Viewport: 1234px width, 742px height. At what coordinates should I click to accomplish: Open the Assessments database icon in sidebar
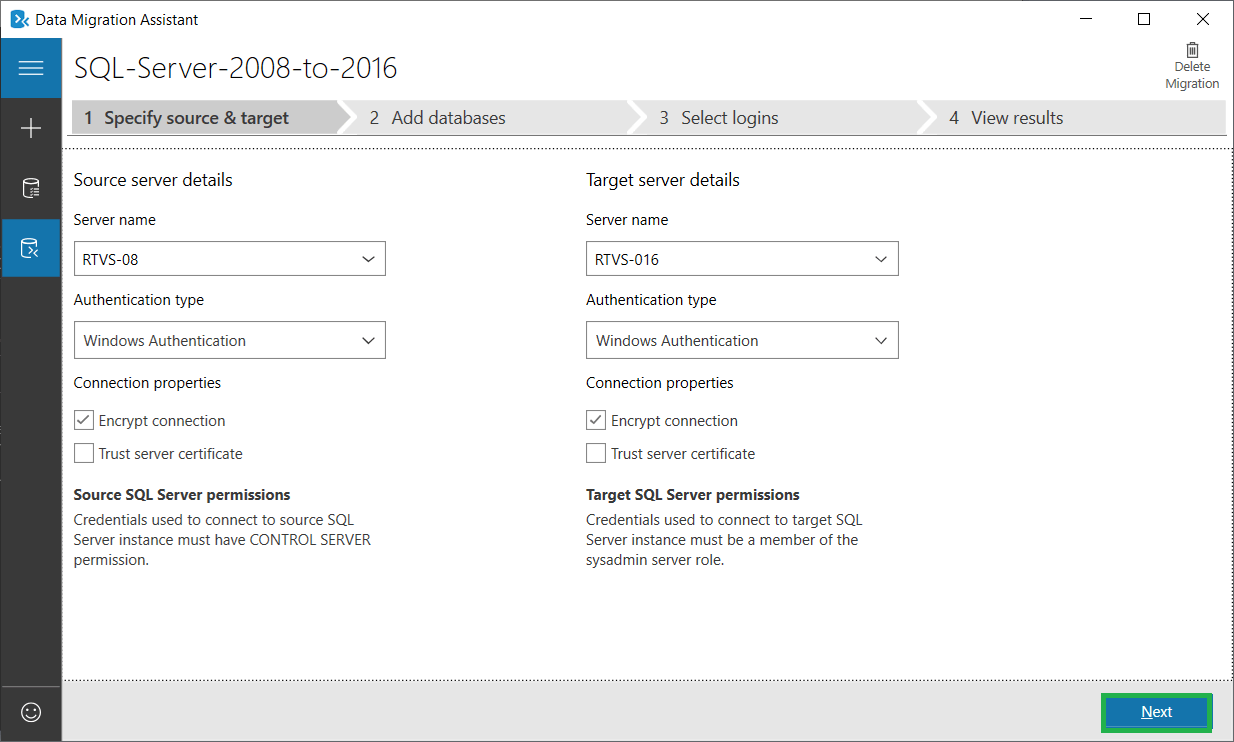coord(31,188)
